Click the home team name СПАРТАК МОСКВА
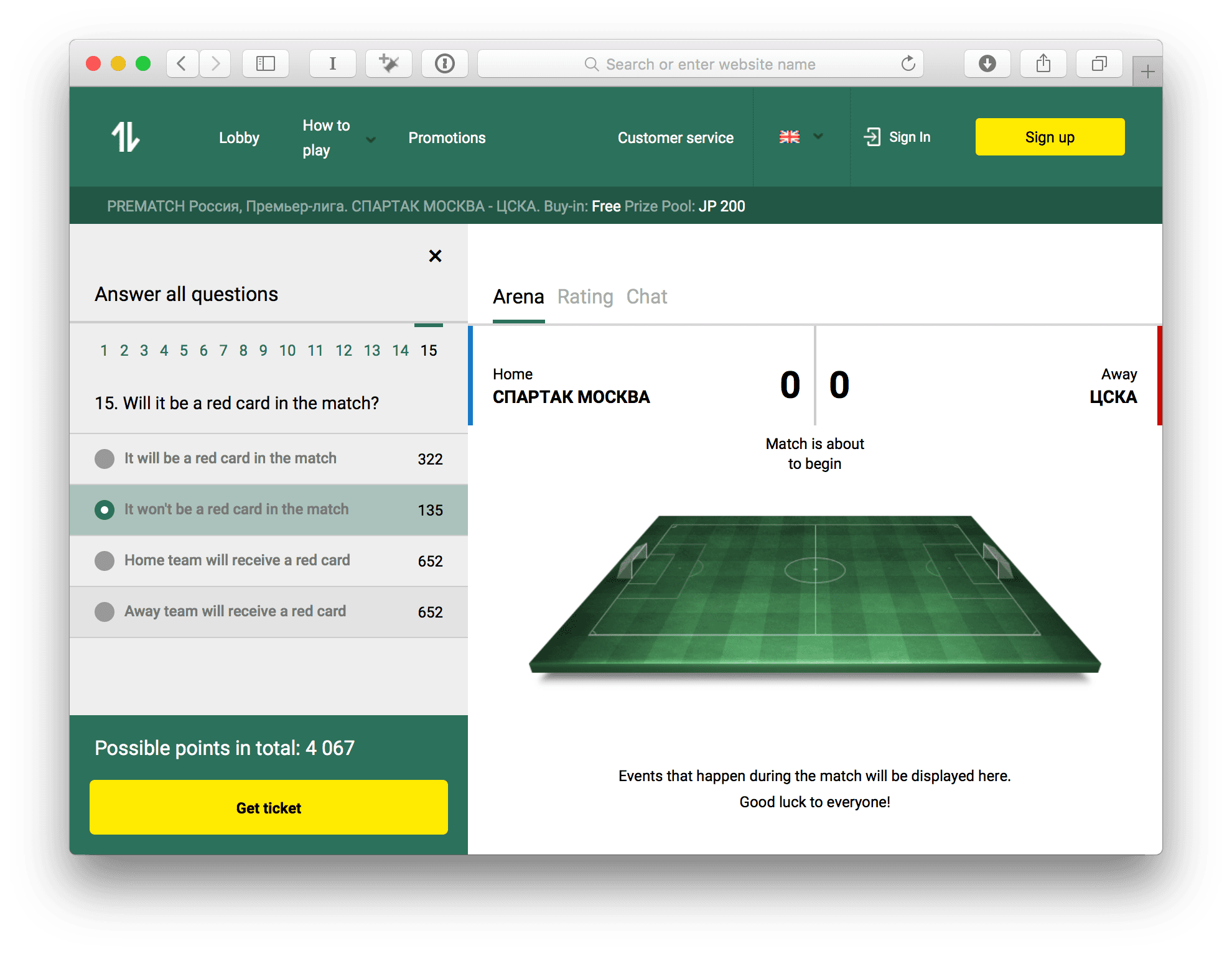1232x954 pixels. click(571, 397)
